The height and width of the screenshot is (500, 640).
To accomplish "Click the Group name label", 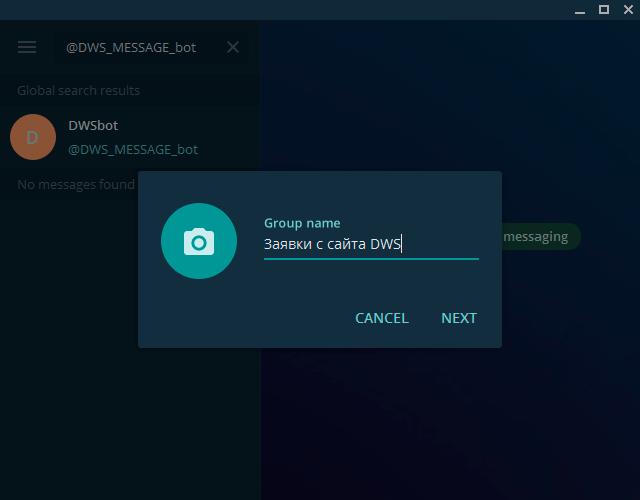I will pyautogui.click(x=302, y=223).
